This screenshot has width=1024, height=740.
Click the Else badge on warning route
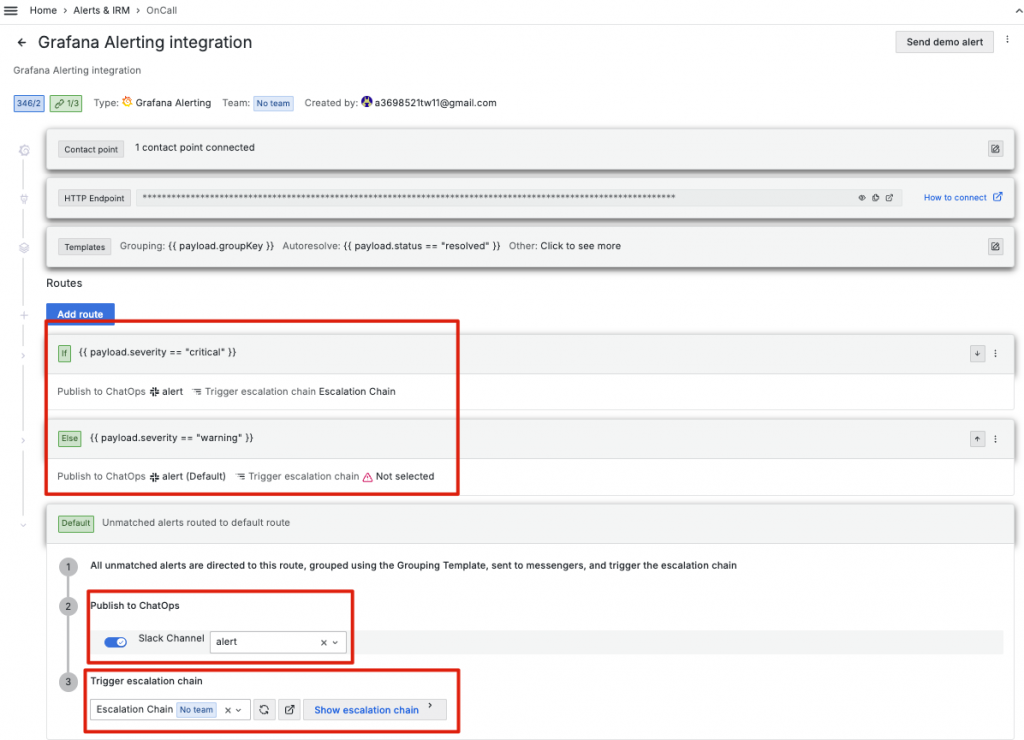[x=69, y=438]
